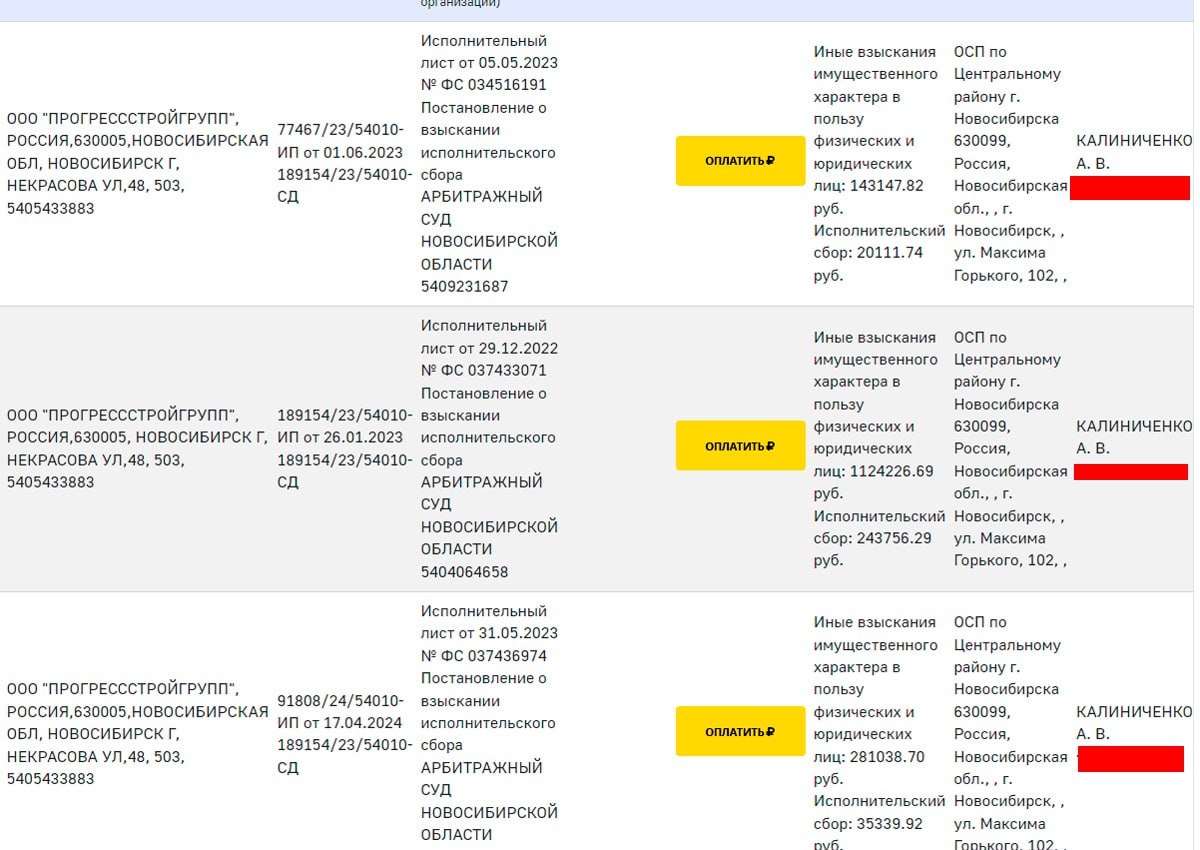
Task: Select debtor text in 26.01.2023 proceeding row
Action: tap(138, 448)
